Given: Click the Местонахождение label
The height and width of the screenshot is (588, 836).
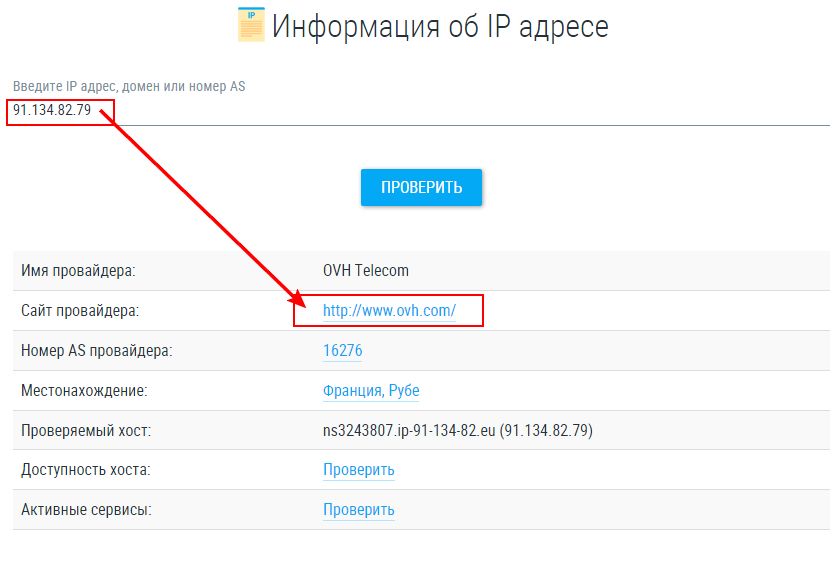Looking at the screenshot, I should point(84,390).
